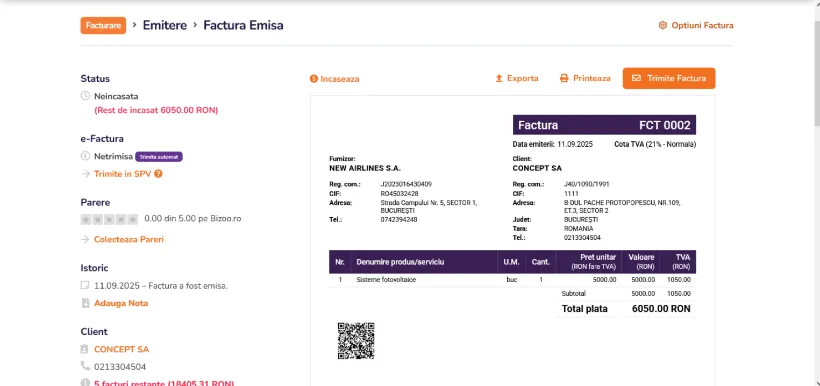Click the question mark help icon near SPV

pyautogui.click(x=158, y=174)
